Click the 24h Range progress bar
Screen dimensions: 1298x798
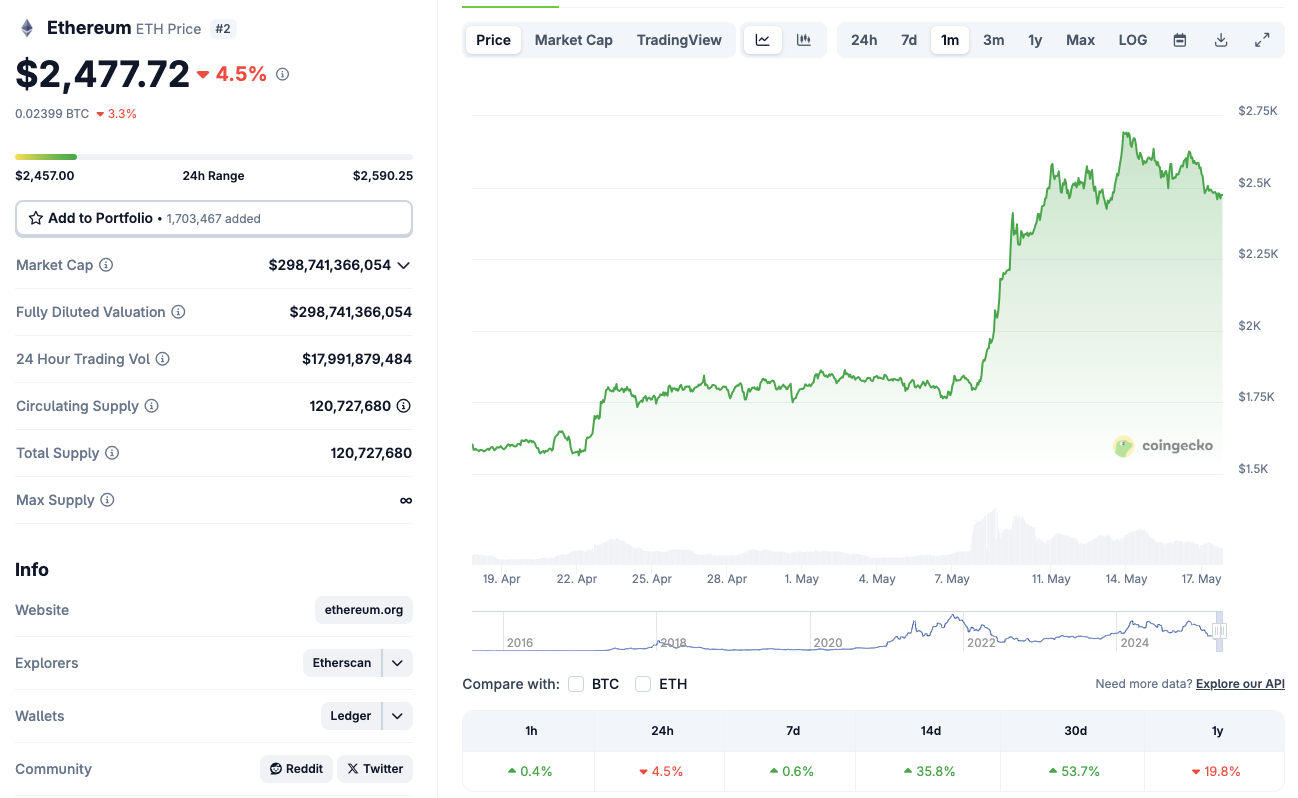point(214,157)
